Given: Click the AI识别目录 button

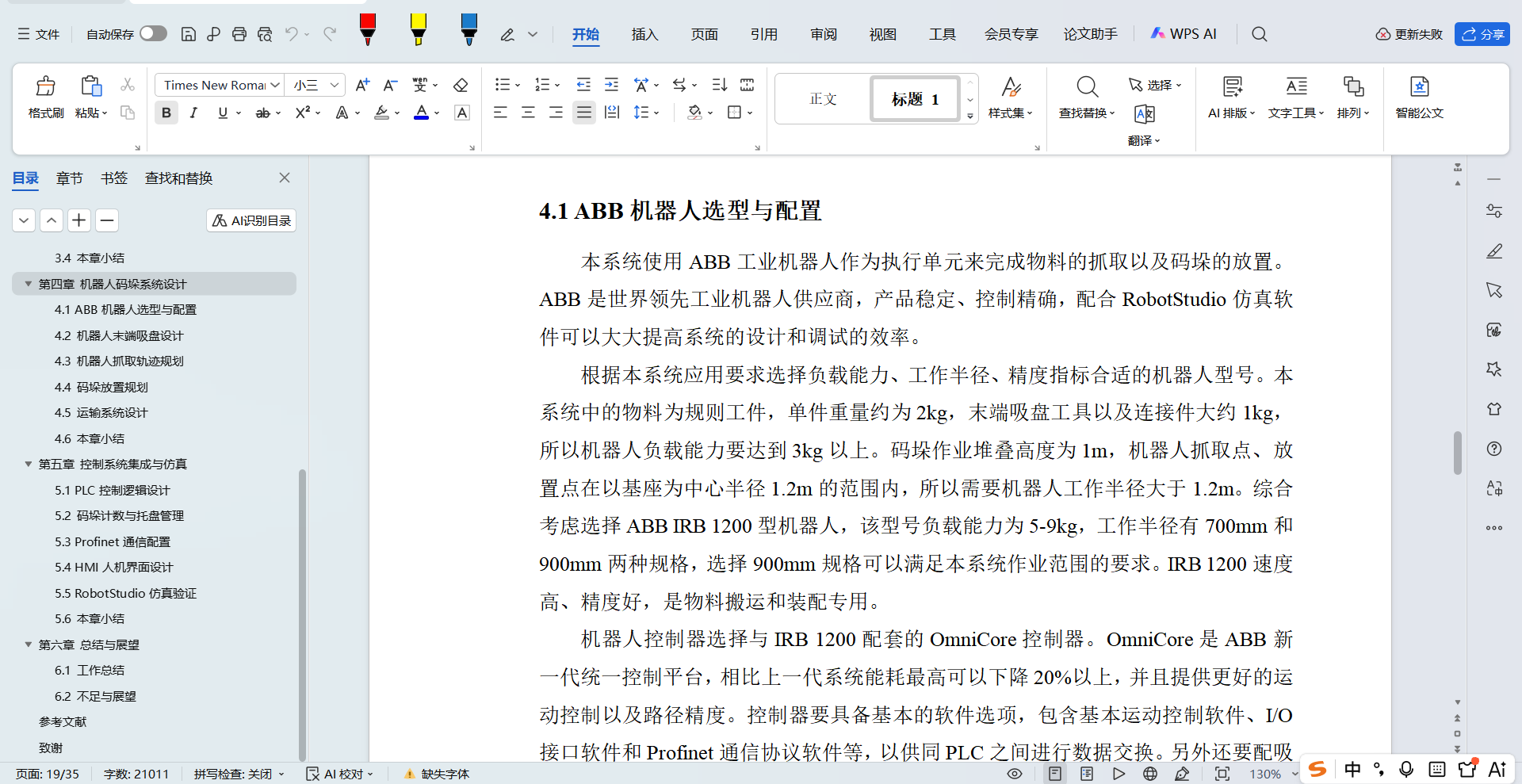Looking at the screenshot, I should tap(251, 220).
